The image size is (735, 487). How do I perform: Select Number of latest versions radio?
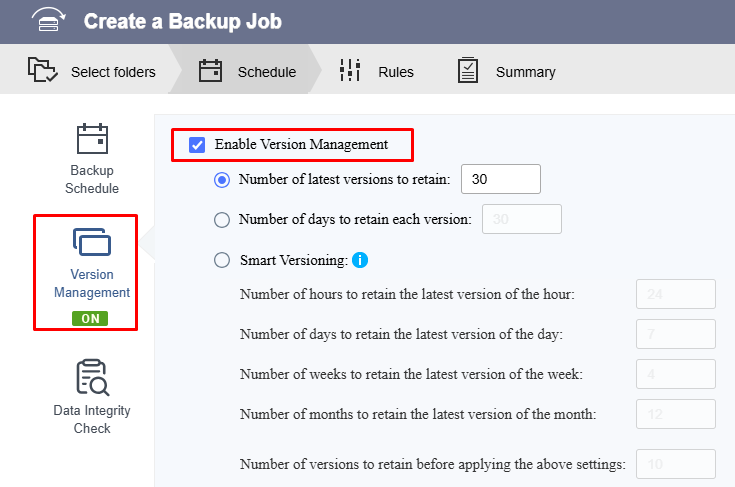(222, 180)
